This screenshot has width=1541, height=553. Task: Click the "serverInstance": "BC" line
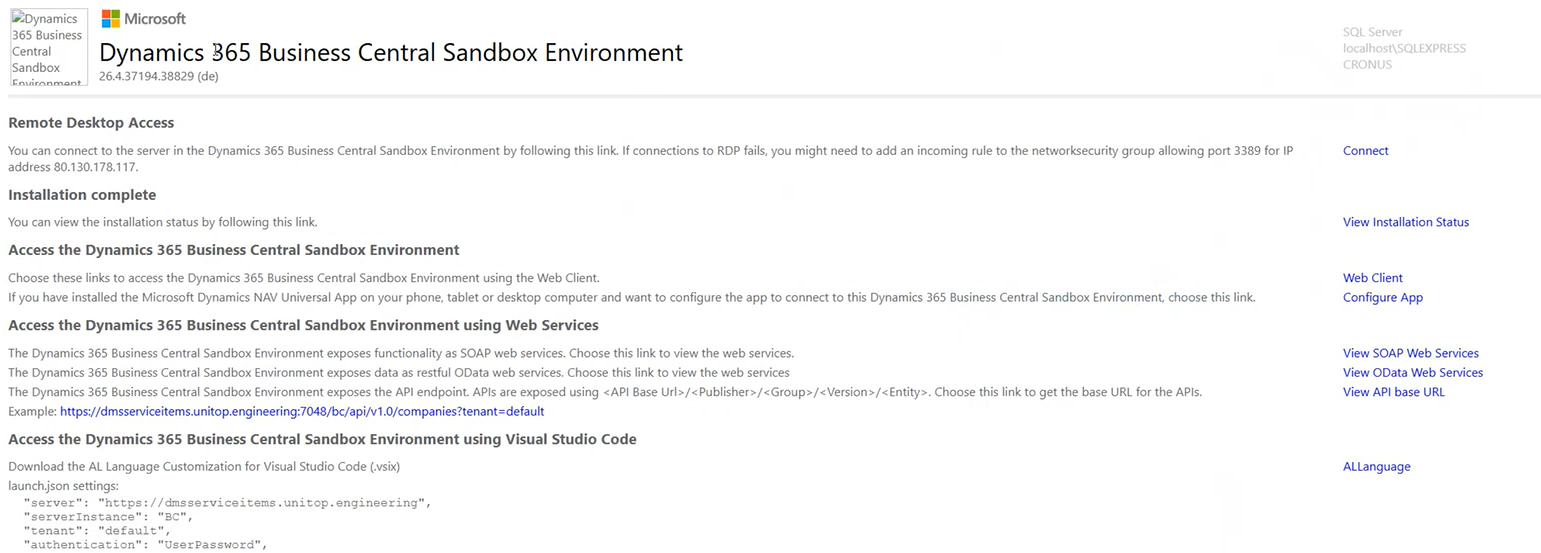(x=108, y=517)
